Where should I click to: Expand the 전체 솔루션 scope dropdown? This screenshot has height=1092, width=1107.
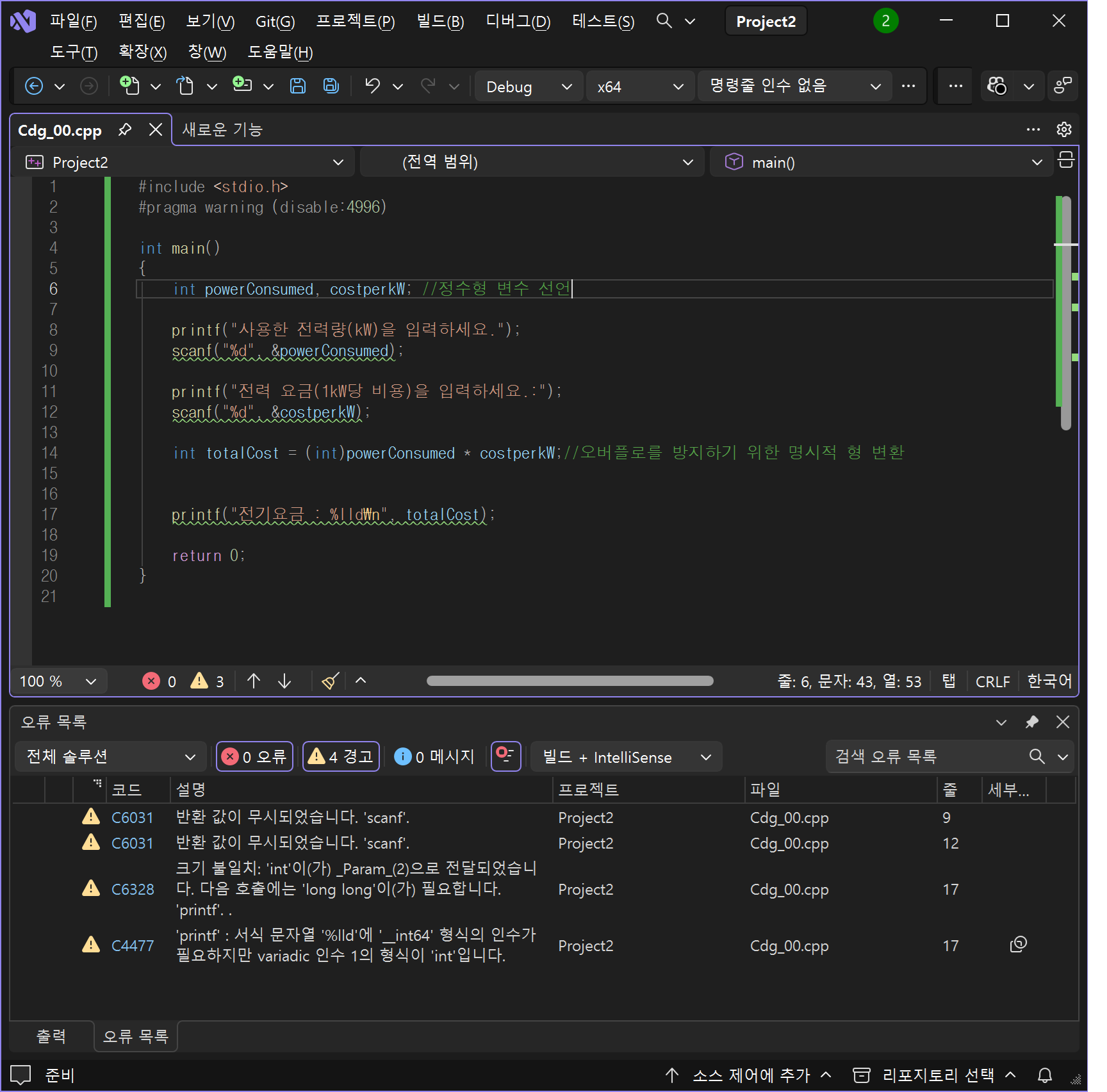(110, 757)
